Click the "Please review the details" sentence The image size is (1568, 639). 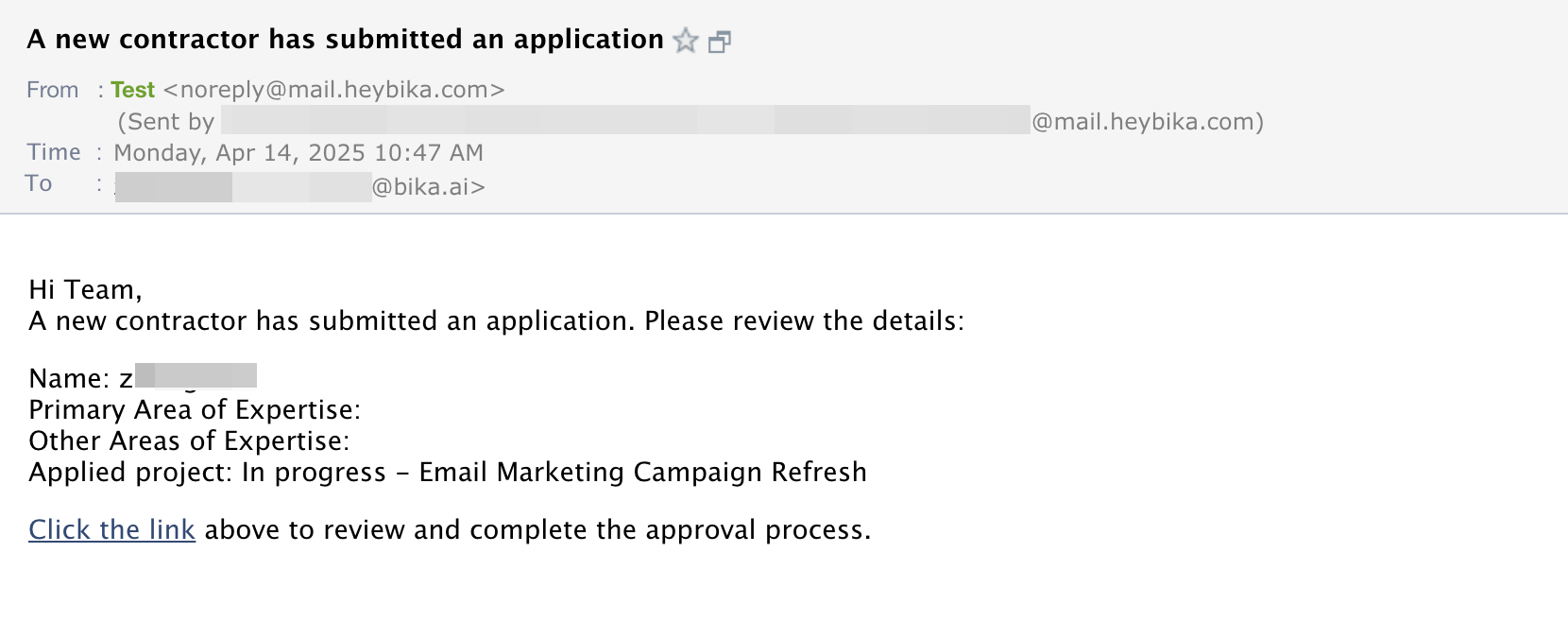pos(804,321)
